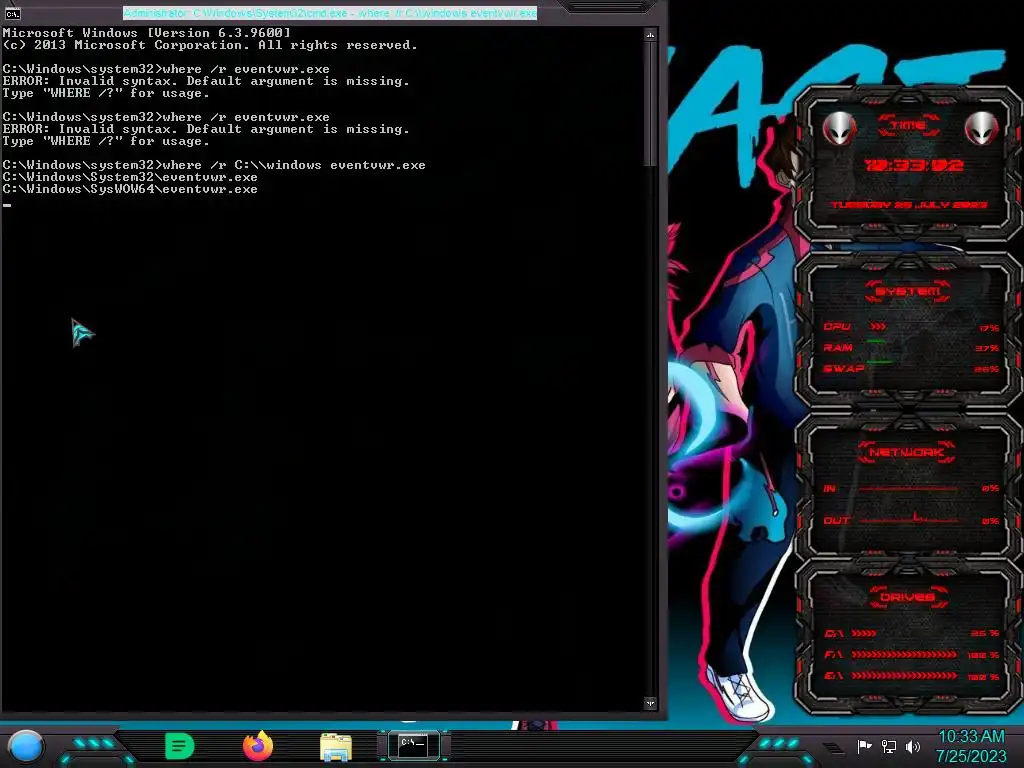Click the IN label in Network widget
Viewport: 1024px width, 768px height.
click(x=829, y=488)
